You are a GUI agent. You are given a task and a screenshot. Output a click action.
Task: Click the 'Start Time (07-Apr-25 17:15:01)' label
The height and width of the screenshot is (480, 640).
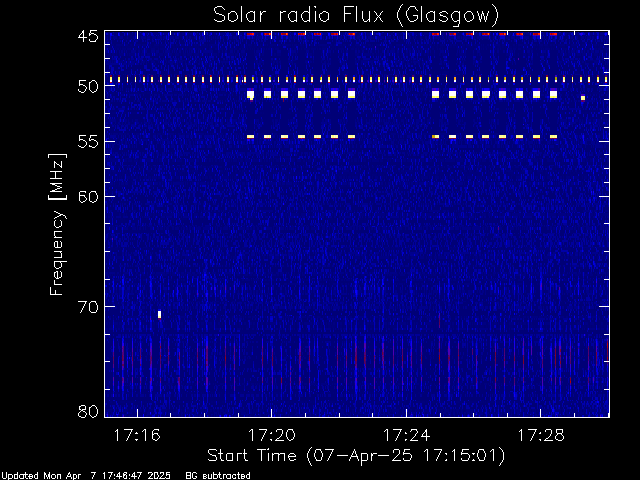coord(356,455)
